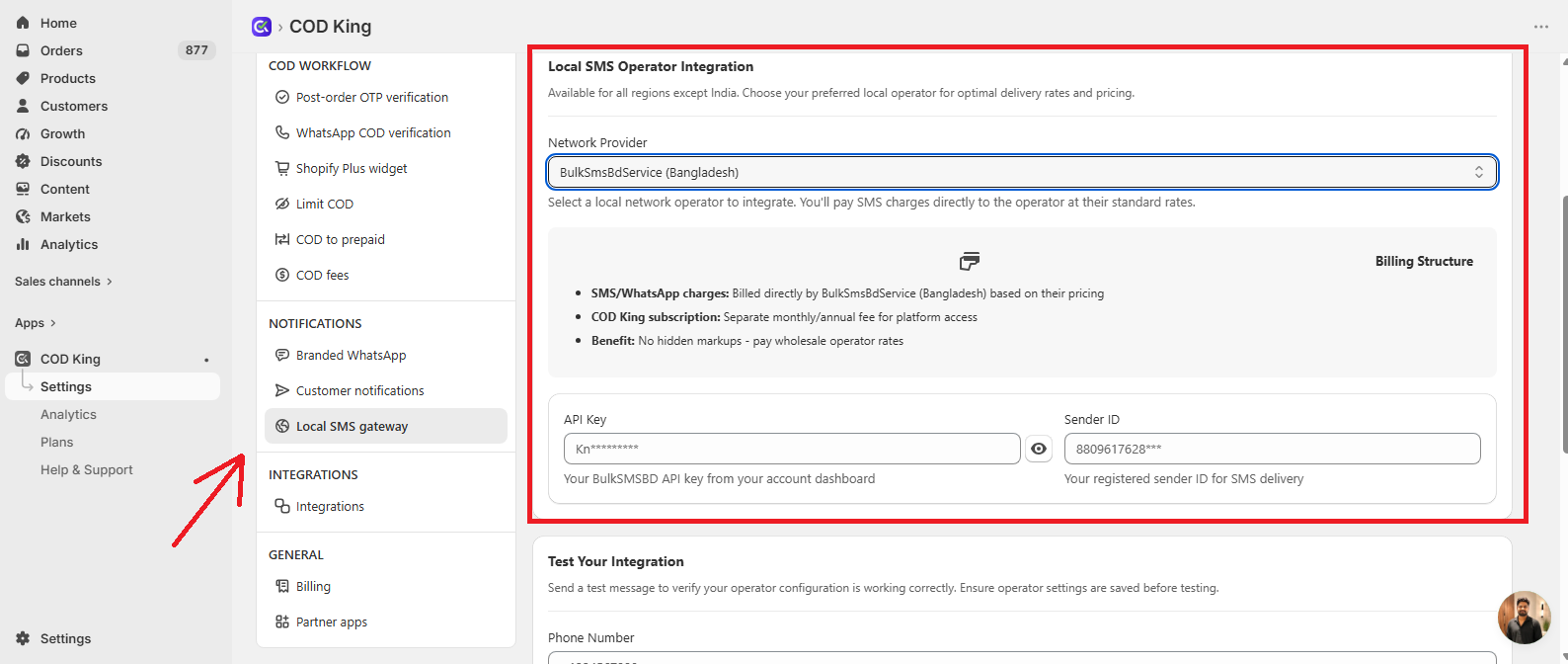Click the Local SMS gateway icon

[x=282, y=426]
